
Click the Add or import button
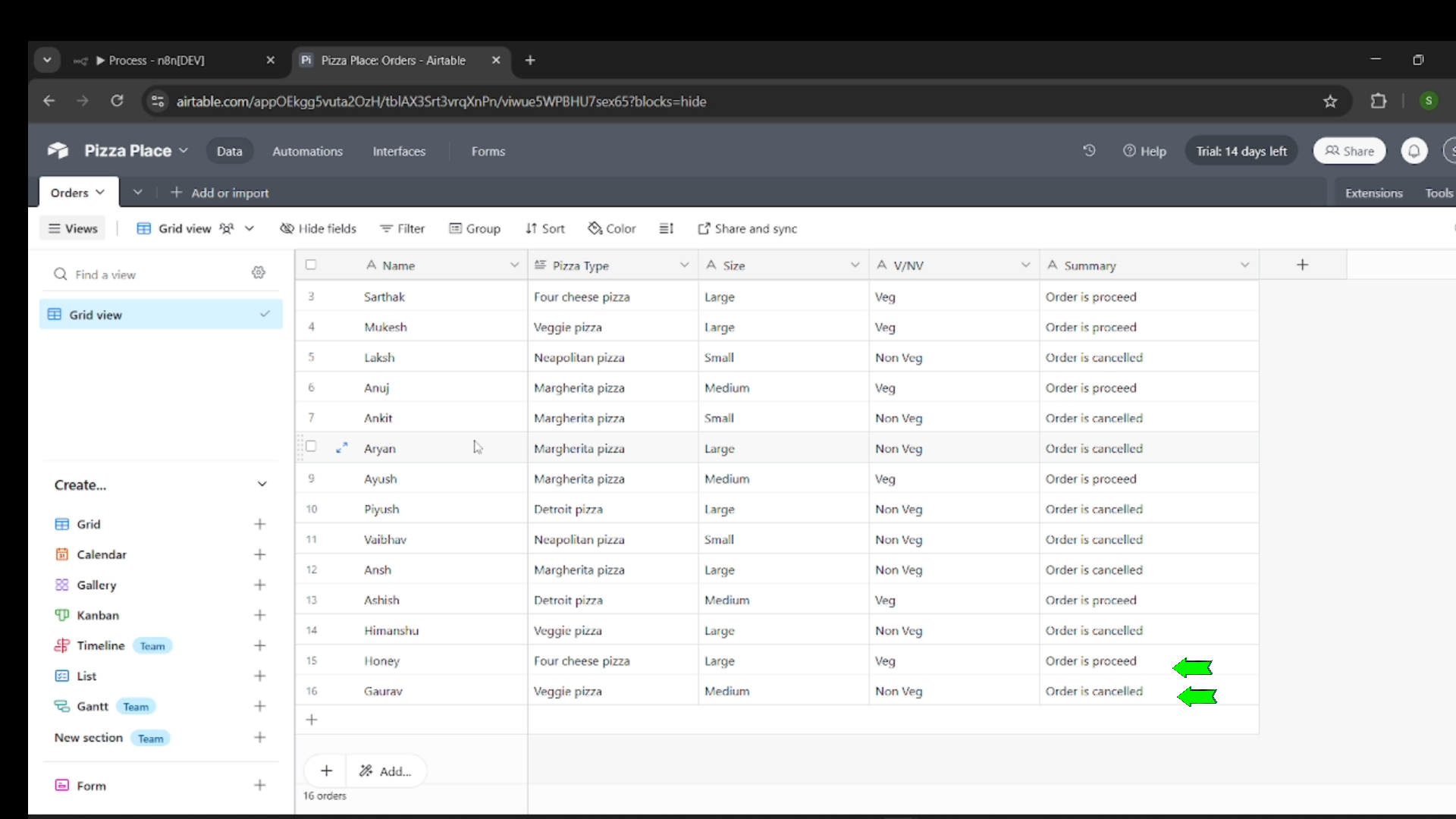[220, 193]
